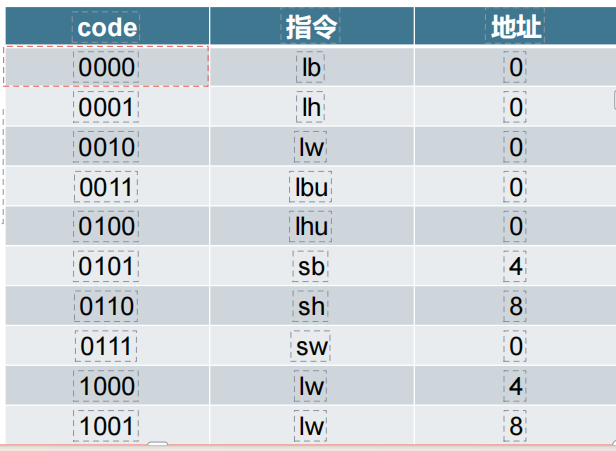Screen dimensions: 616x451
Task: Click the cell reading 0111
Action: (106, 346)
